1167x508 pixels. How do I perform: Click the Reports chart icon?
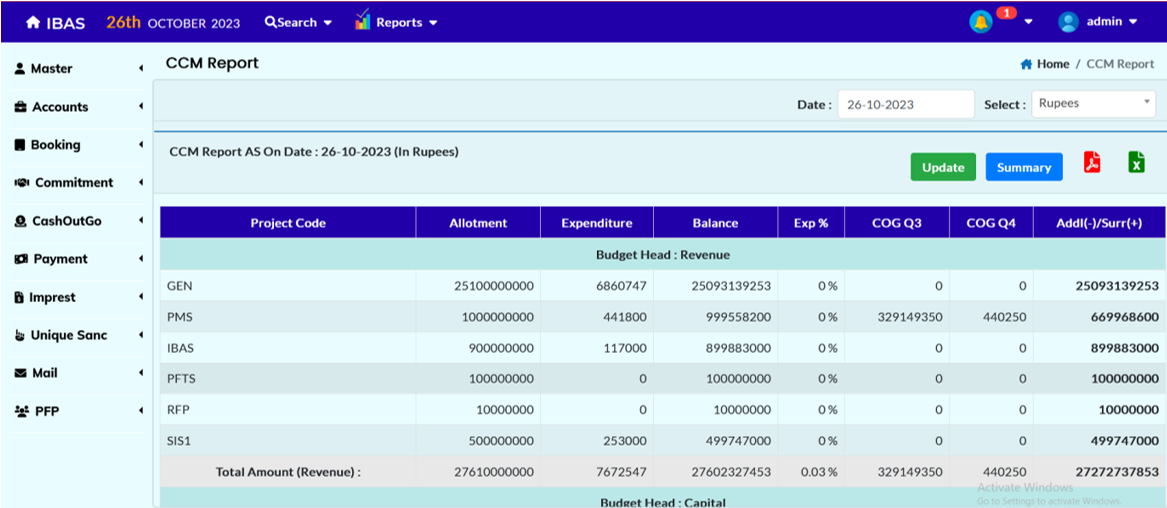(x=362, y=21)
